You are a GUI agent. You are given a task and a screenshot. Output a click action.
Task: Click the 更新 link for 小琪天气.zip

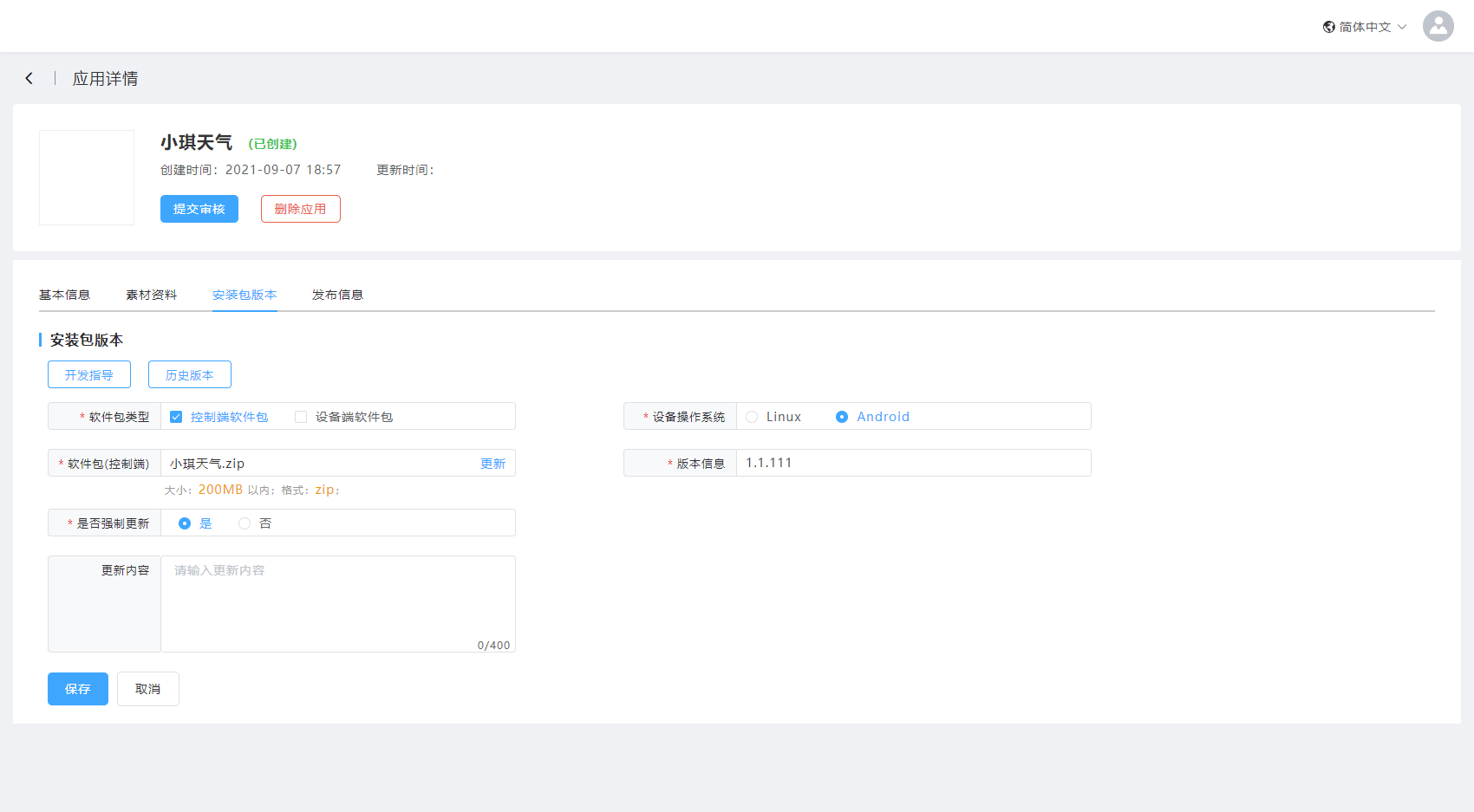[492, 464]
